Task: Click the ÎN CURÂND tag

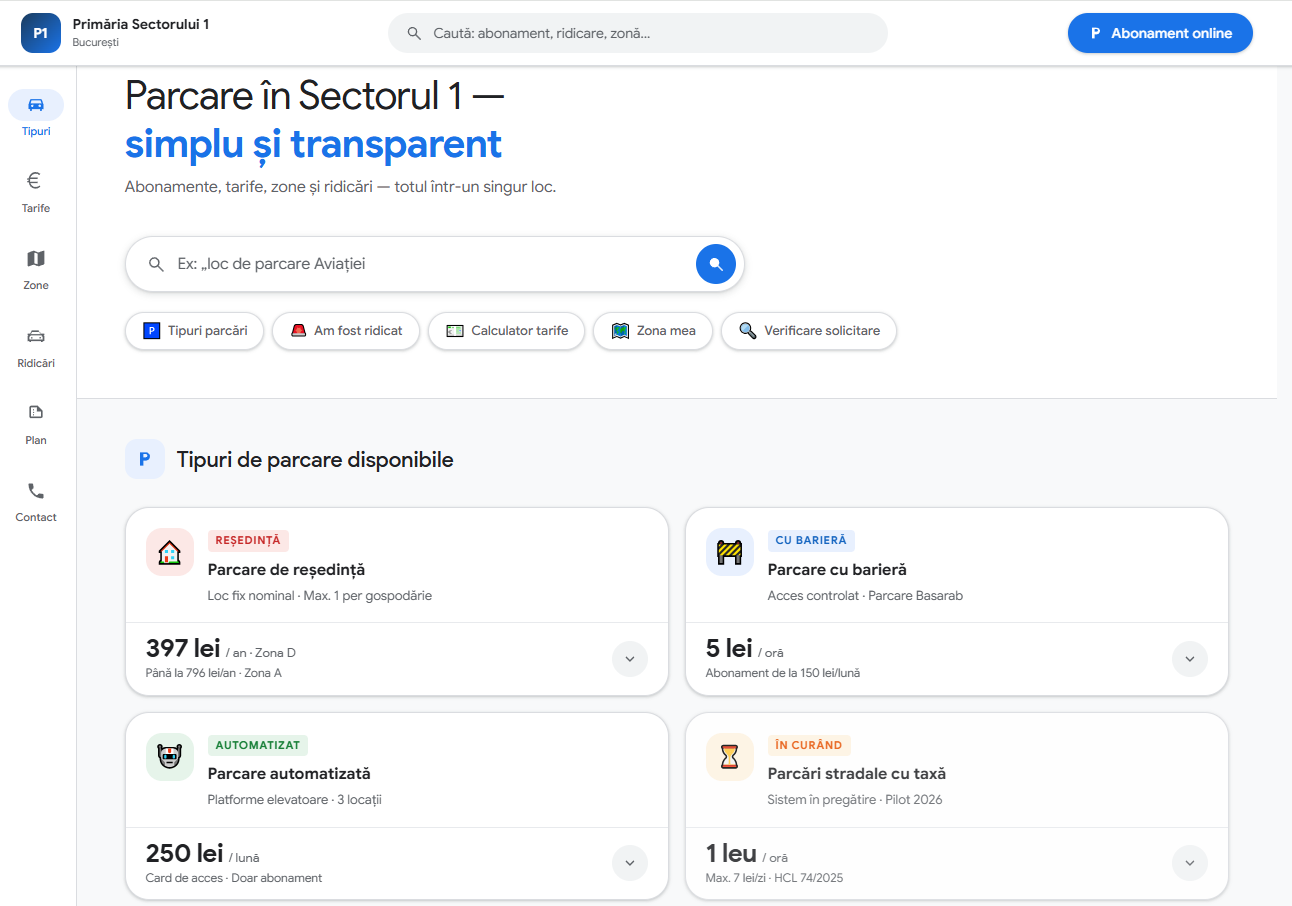Action: click(x=809, y=745)
